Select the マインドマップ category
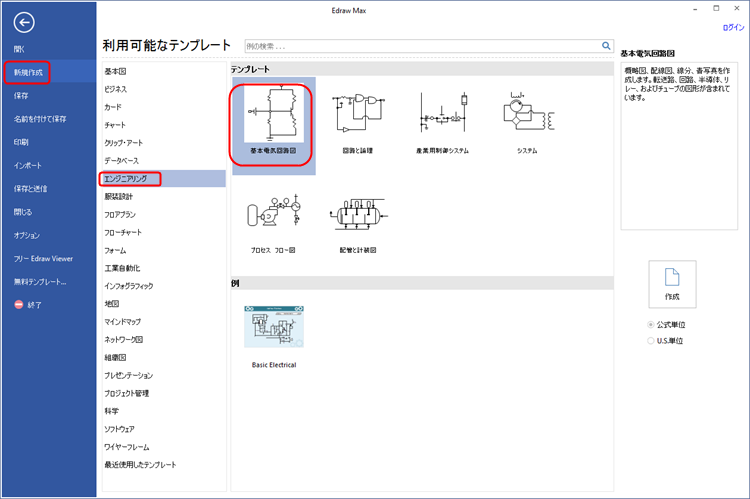Image resolution: width=750 pixels, height=499 pixels. tap(122, 322)
